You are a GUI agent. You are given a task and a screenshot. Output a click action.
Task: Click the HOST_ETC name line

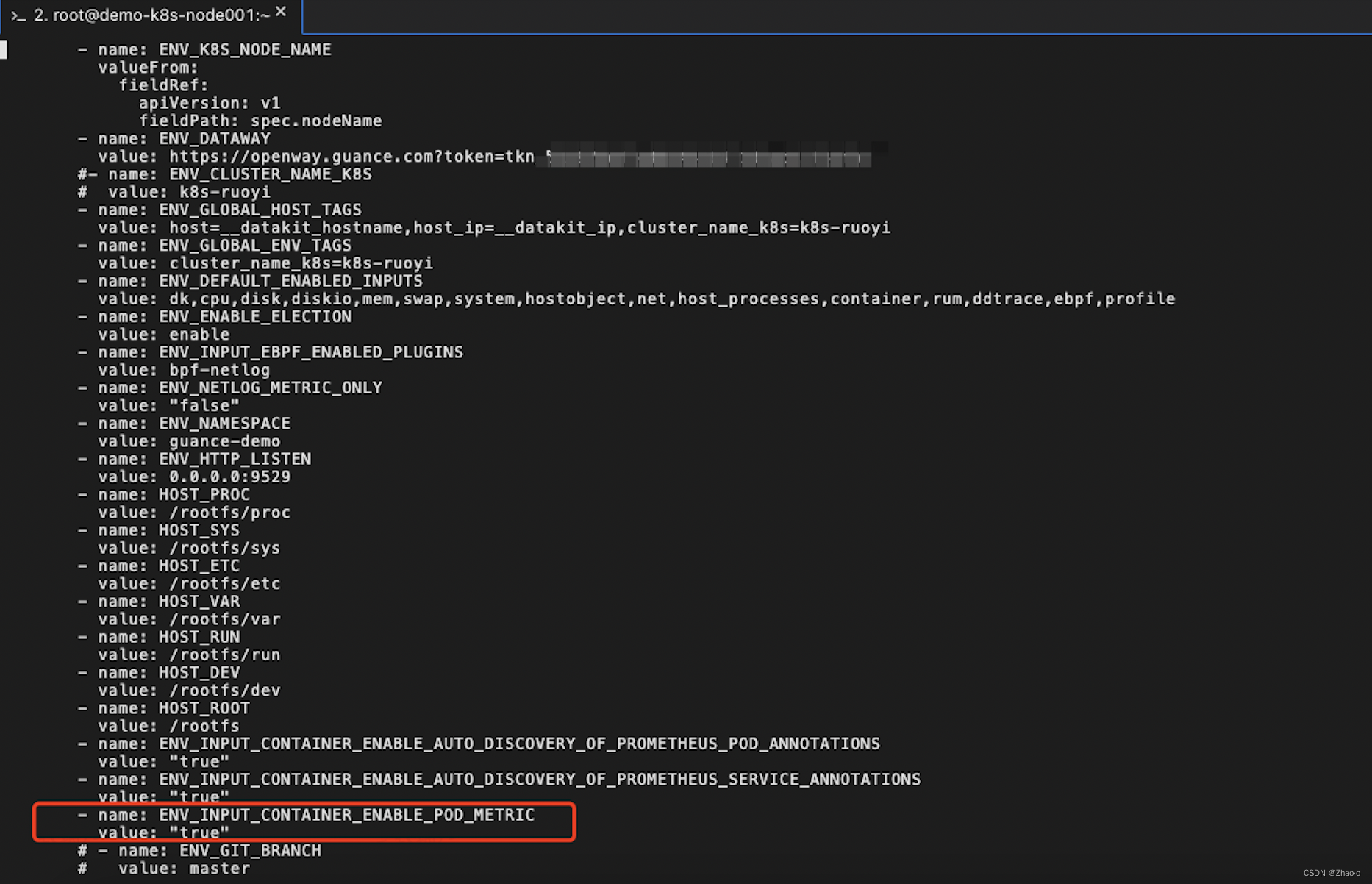pos(159,566)
